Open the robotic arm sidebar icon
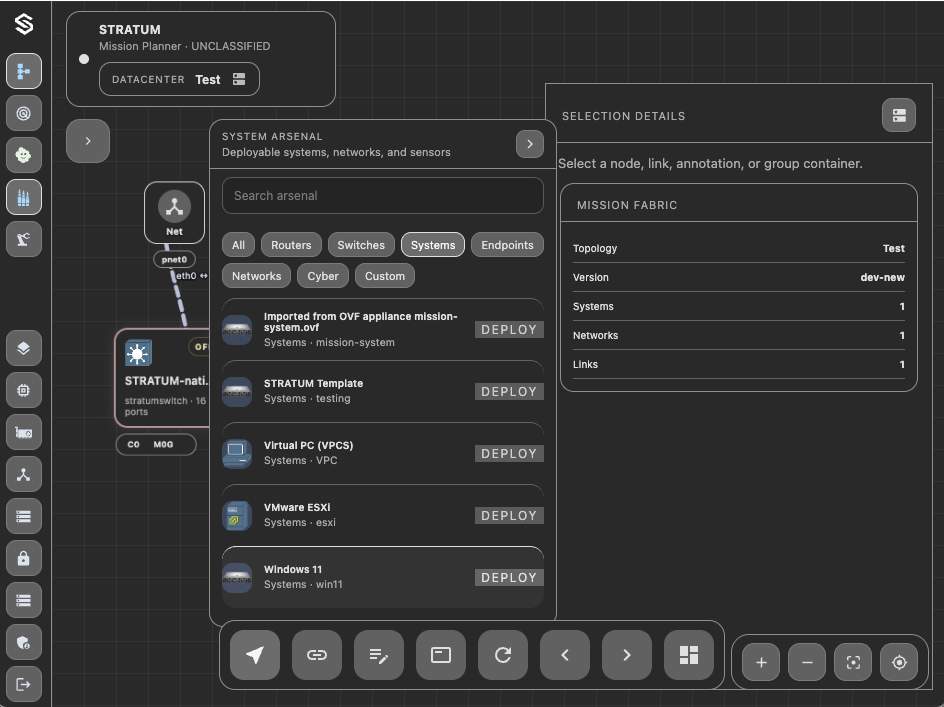Screen dimensions: 944x707 point(23,240)
